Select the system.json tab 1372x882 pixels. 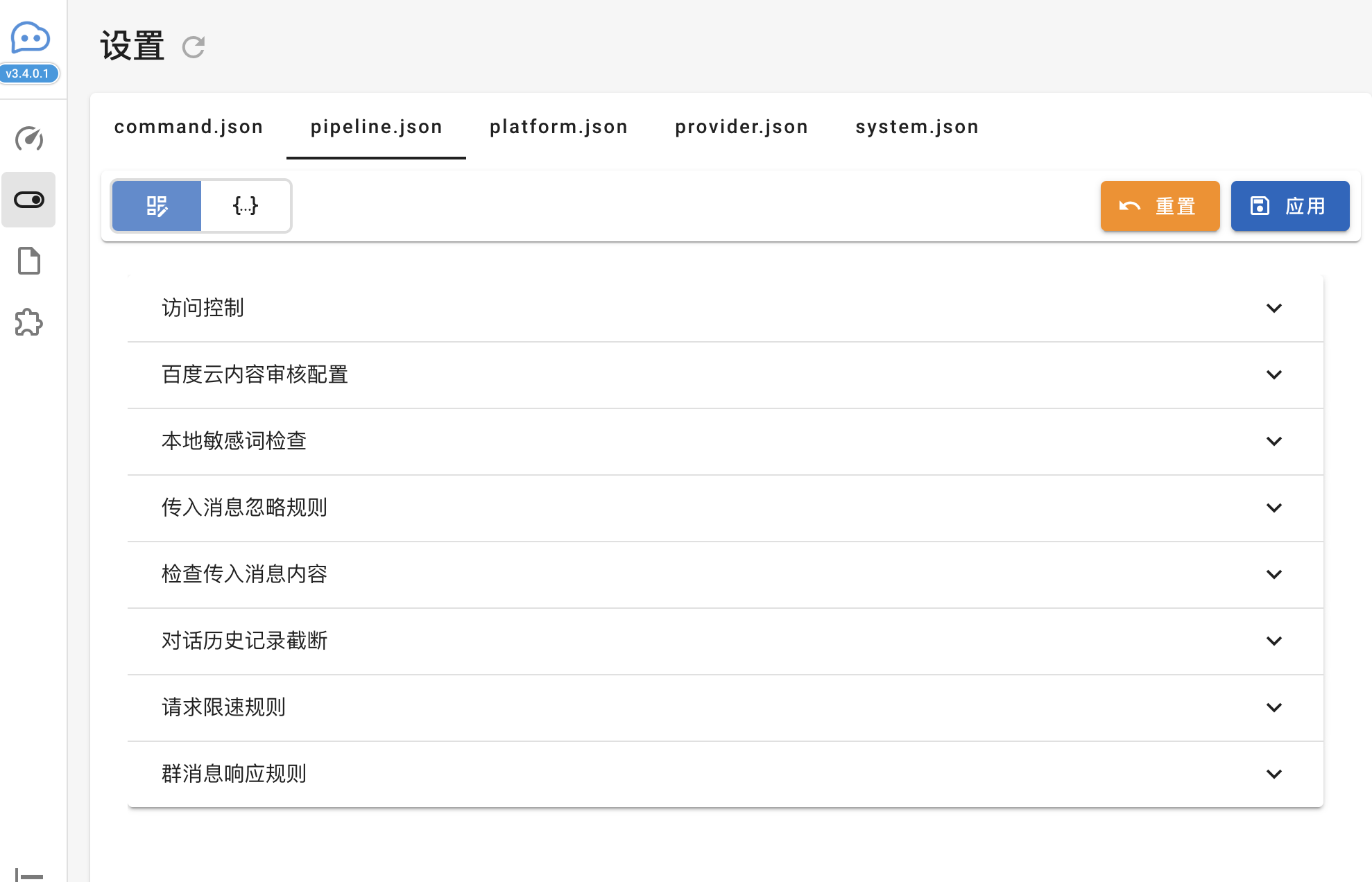click(917, 127)
